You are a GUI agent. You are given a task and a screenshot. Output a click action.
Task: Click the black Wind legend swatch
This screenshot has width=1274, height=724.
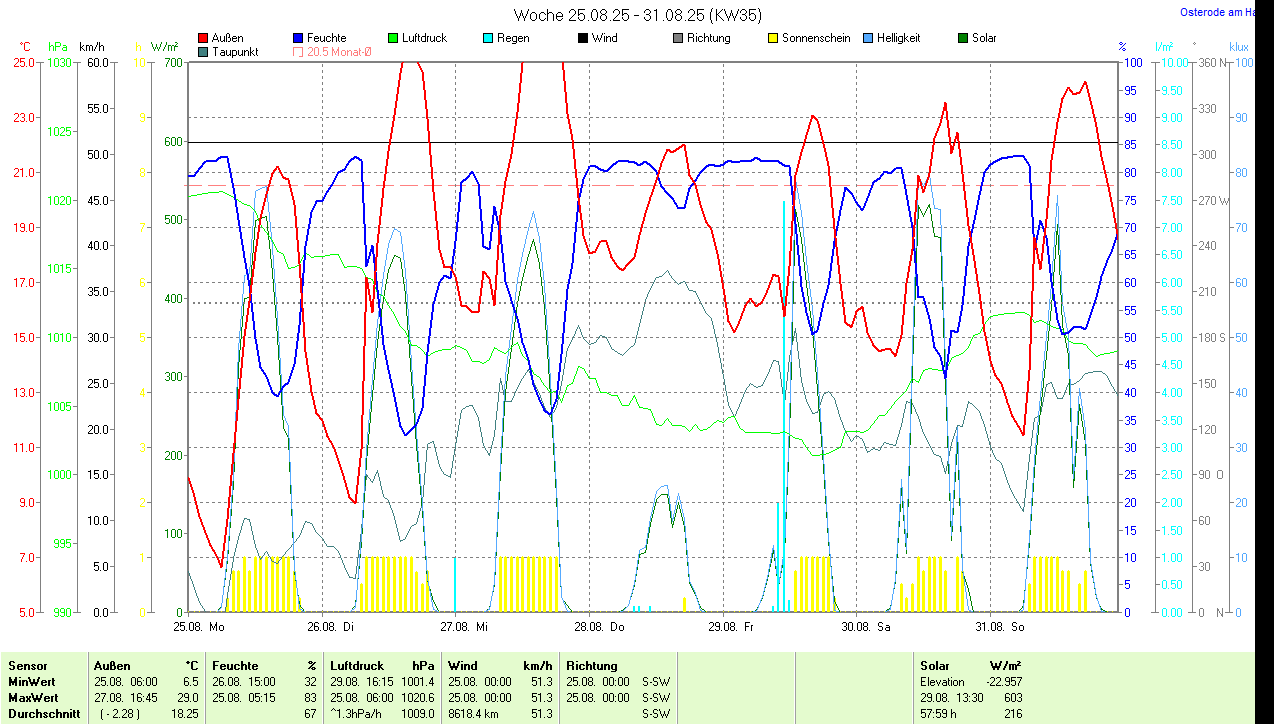coord(582,38)
